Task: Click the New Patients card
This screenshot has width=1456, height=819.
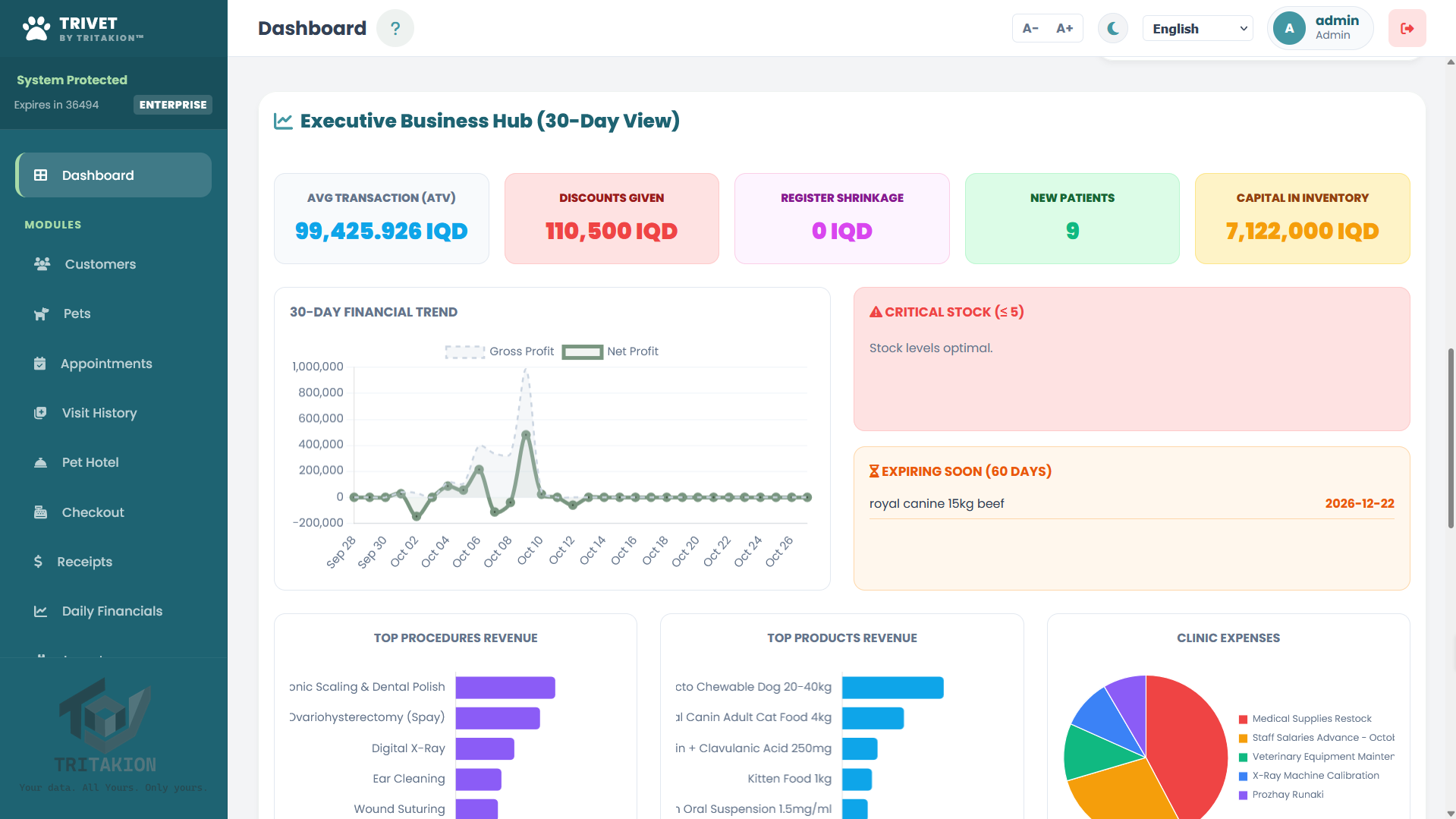Action: pyautogui.click(x=1072, y=219)
